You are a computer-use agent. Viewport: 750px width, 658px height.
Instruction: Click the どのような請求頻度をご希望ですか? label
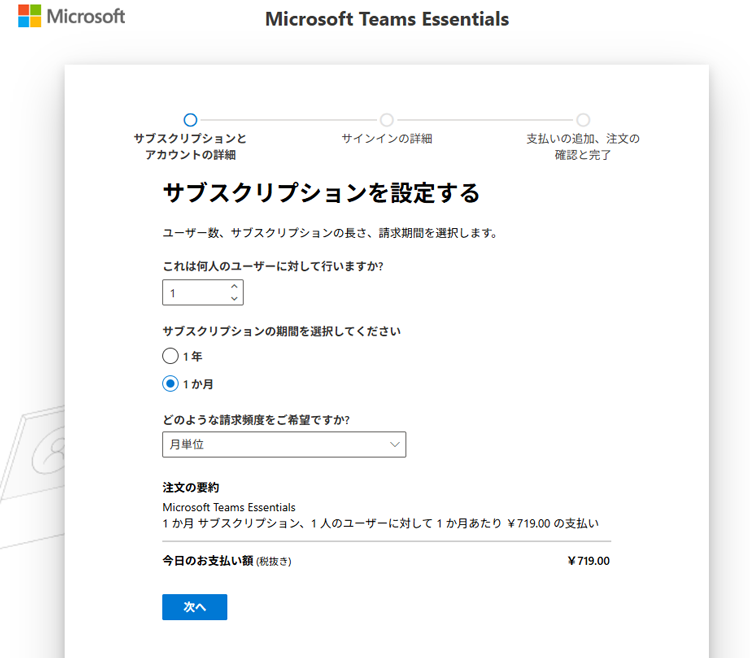click(256, 420)
